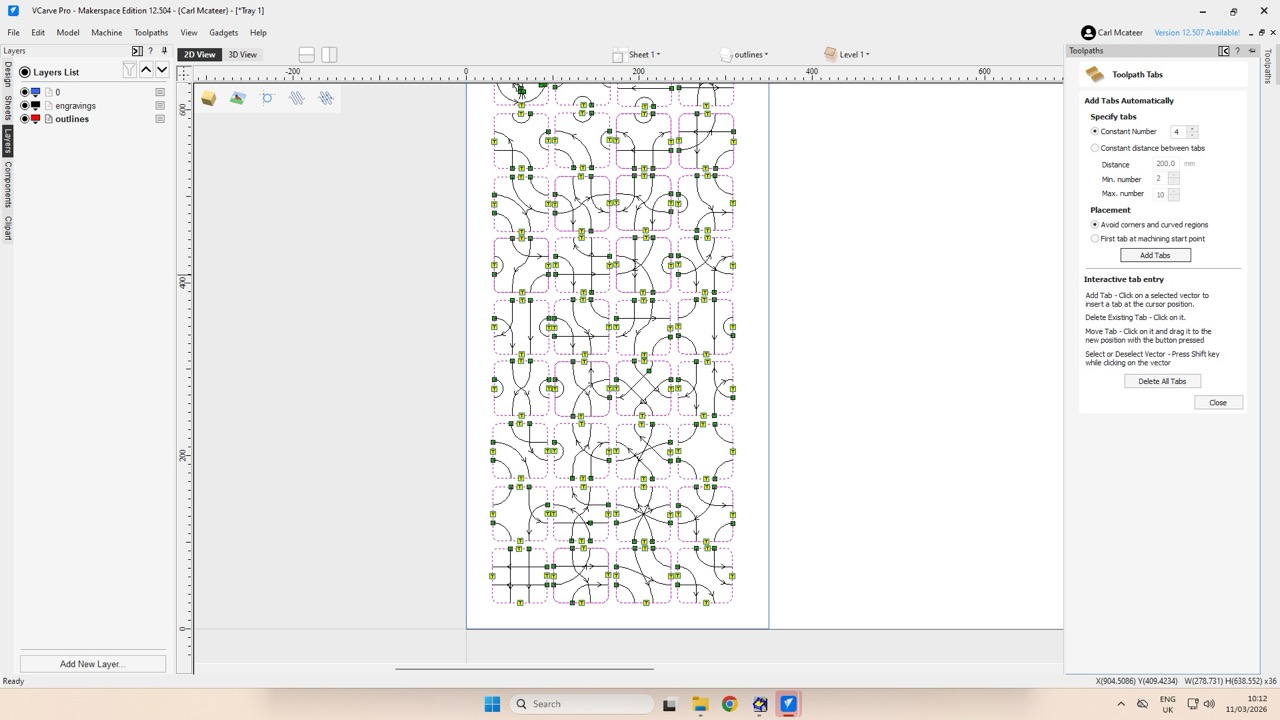Select the engravings layer name
The image size is (1280, 720).
[76, 105]
